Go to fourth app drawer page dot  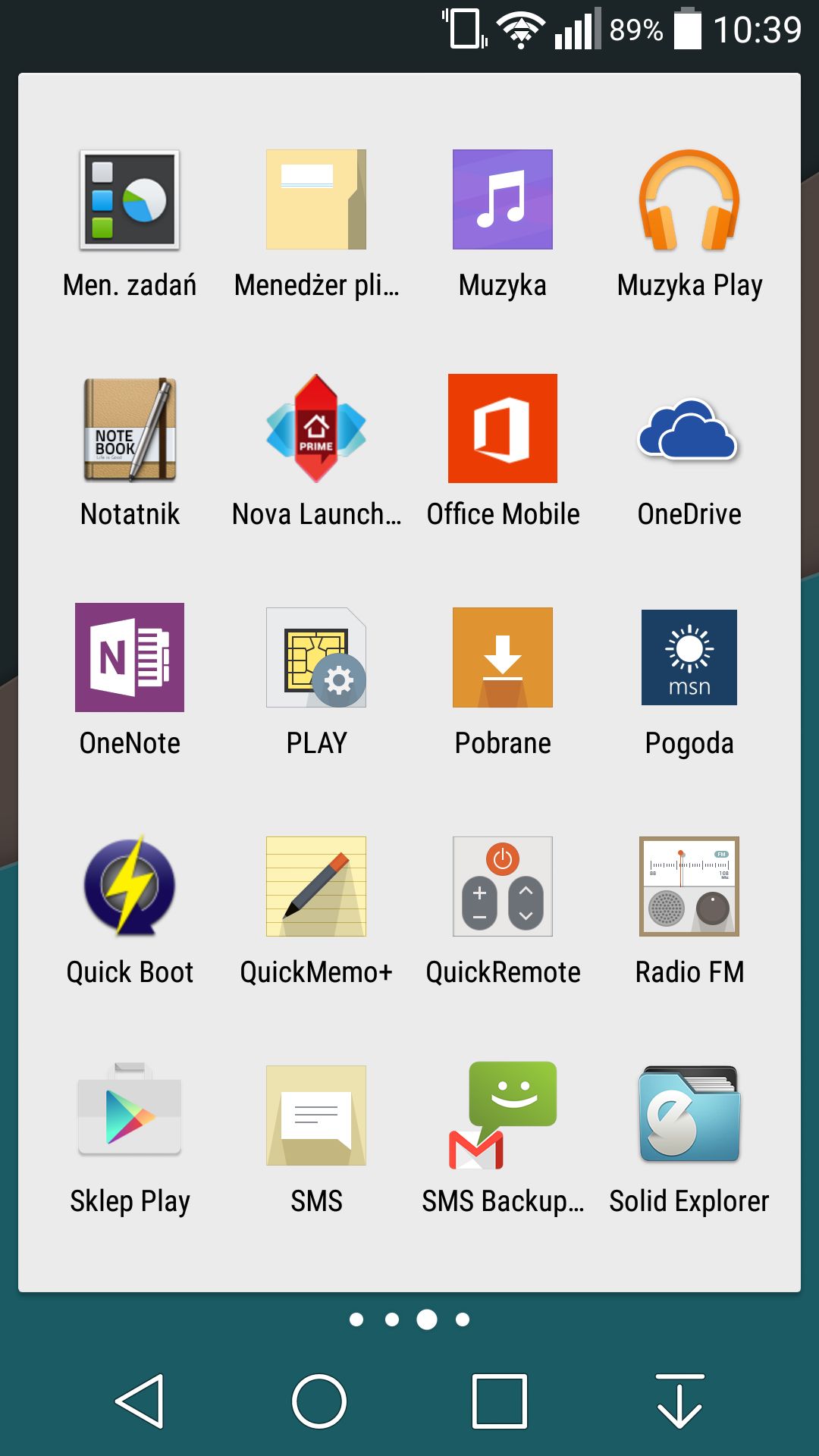(463, 1319)
